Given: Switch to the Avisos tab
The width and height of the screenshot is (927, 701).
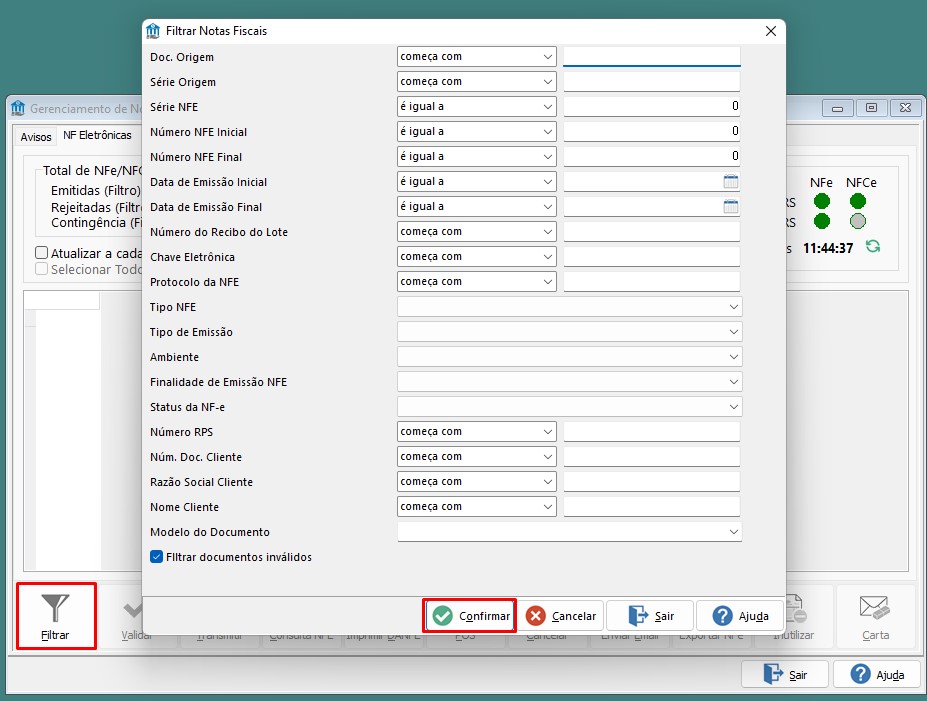Looking at the screenshot, I should [x=35, y=137].
